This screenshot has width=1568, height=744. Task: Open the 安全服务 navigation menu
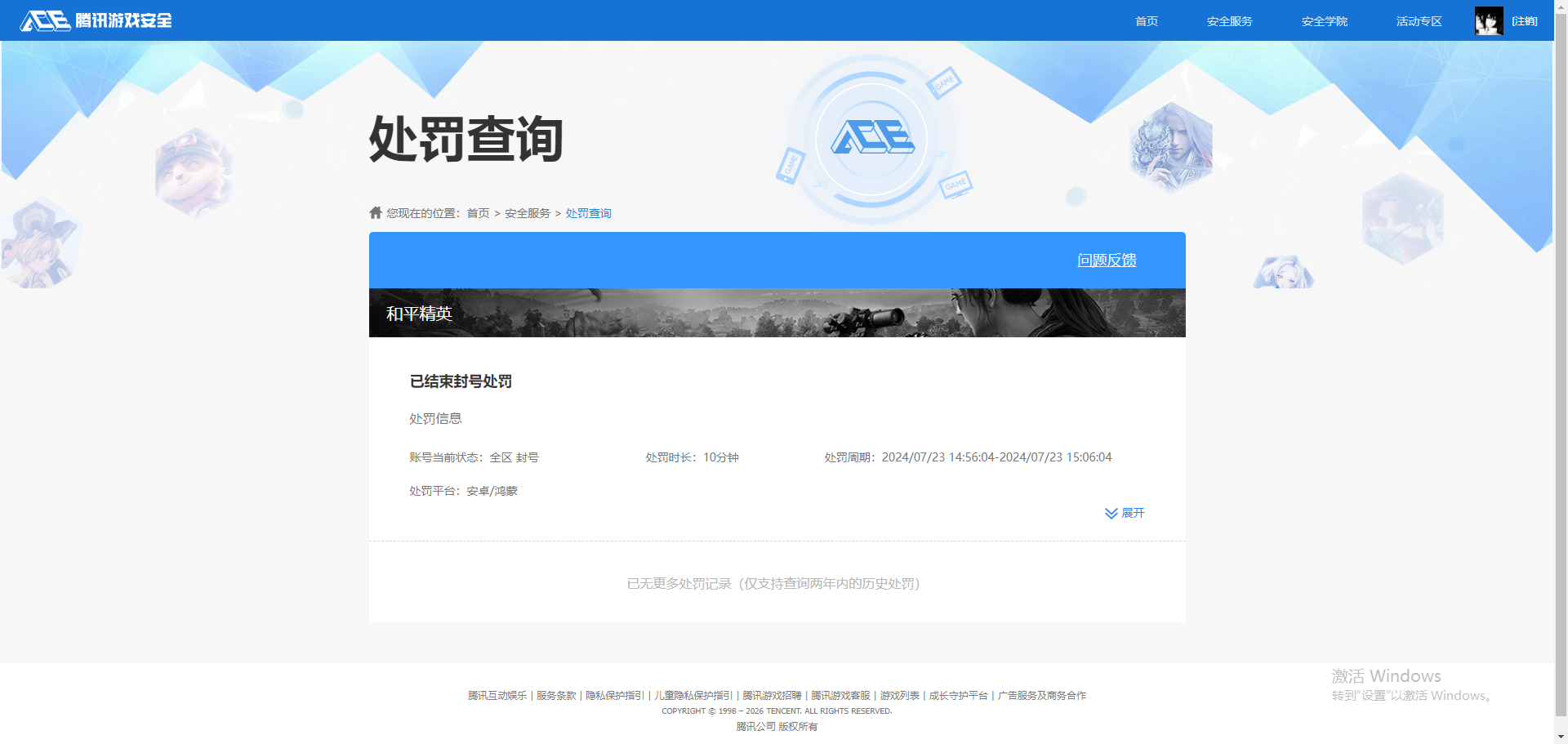pyautogui.click(x=1228, y=20)
